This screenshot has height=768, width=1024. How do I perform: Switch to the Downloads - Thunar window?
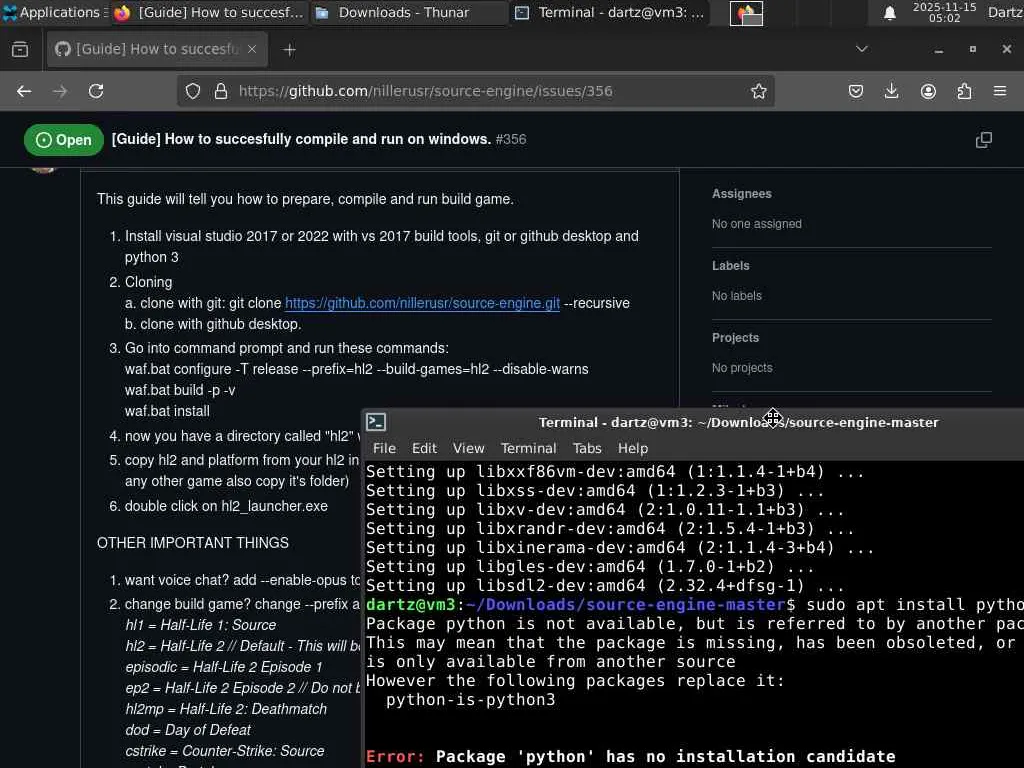coord(408,12)
